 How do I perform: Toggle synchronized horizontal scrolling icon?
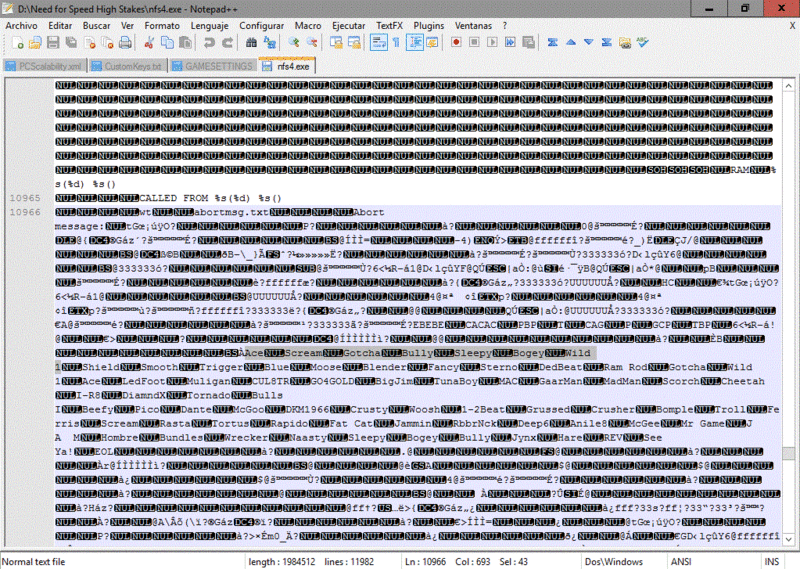pyautogui.click(x=354, y=43)
